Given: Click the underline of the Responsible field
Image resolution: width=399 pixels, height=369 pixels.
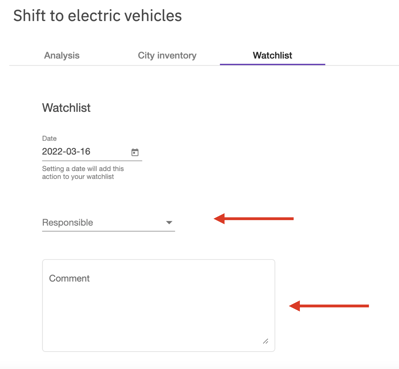Looking at the screenshot, I should pos(108,231).
